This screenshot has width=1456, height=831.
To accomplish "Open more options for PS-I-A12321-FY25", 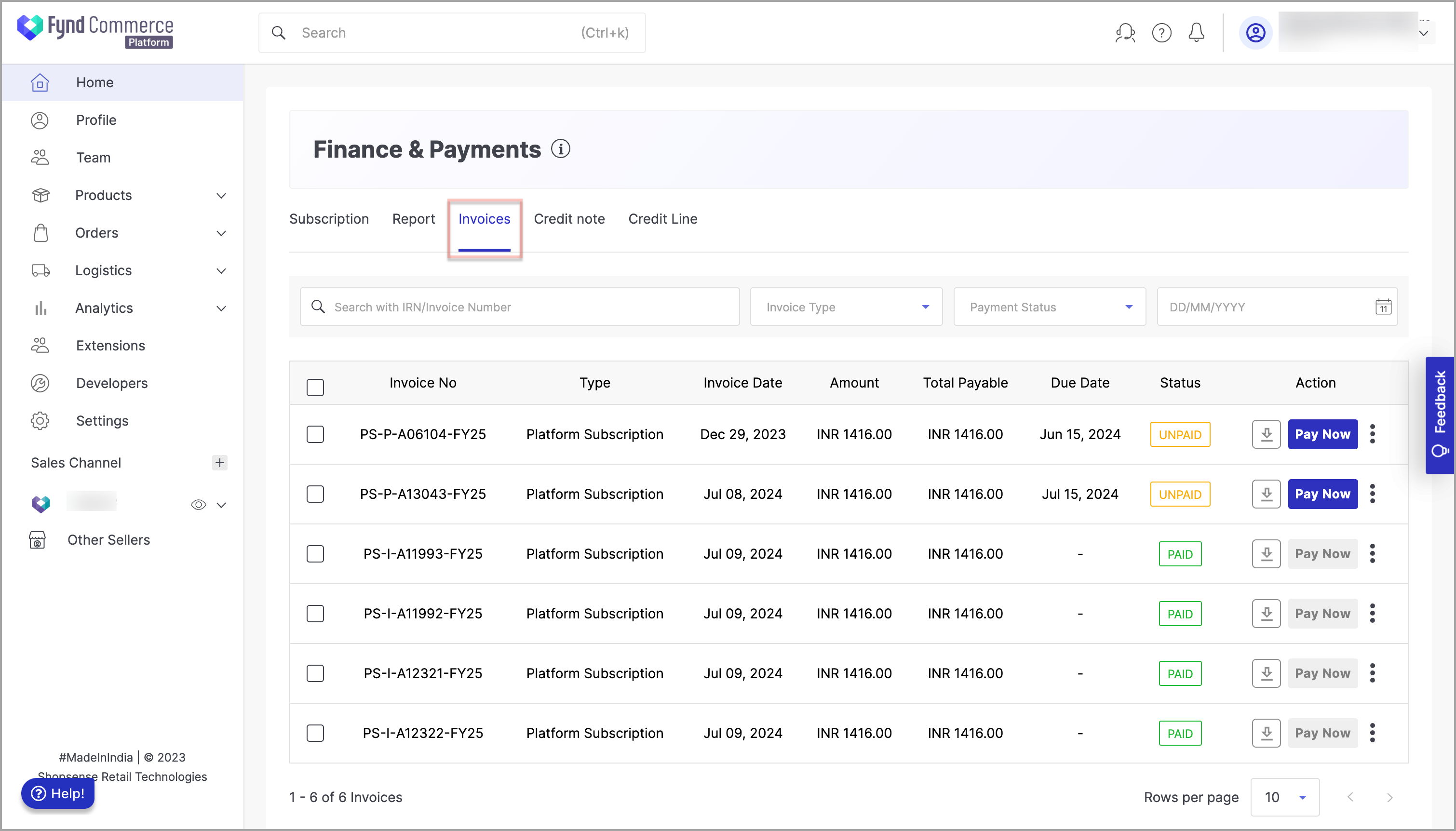I will coord(1373,673).
